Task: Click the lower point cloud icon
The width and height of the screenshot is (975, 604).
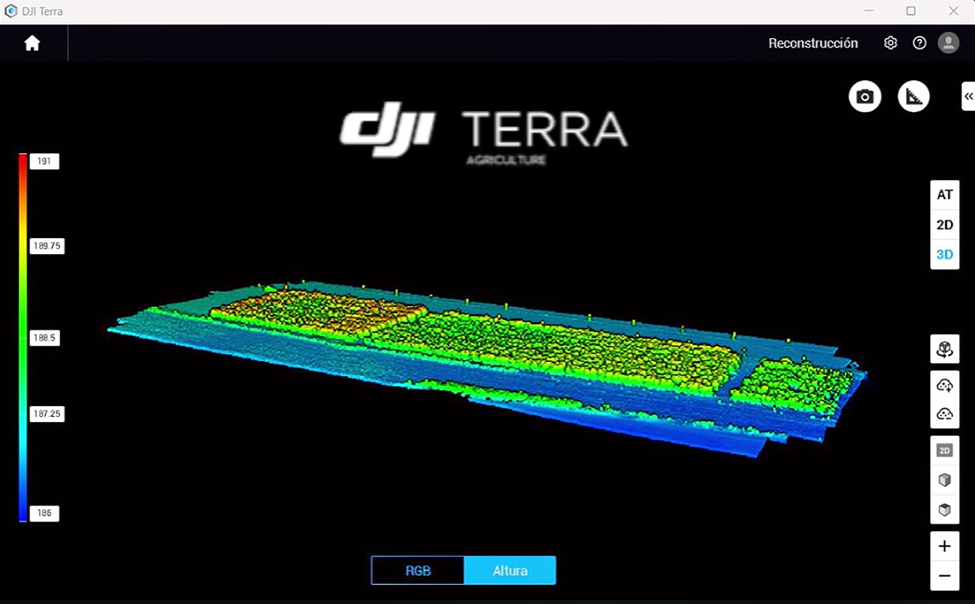Action: coord(944,414)
